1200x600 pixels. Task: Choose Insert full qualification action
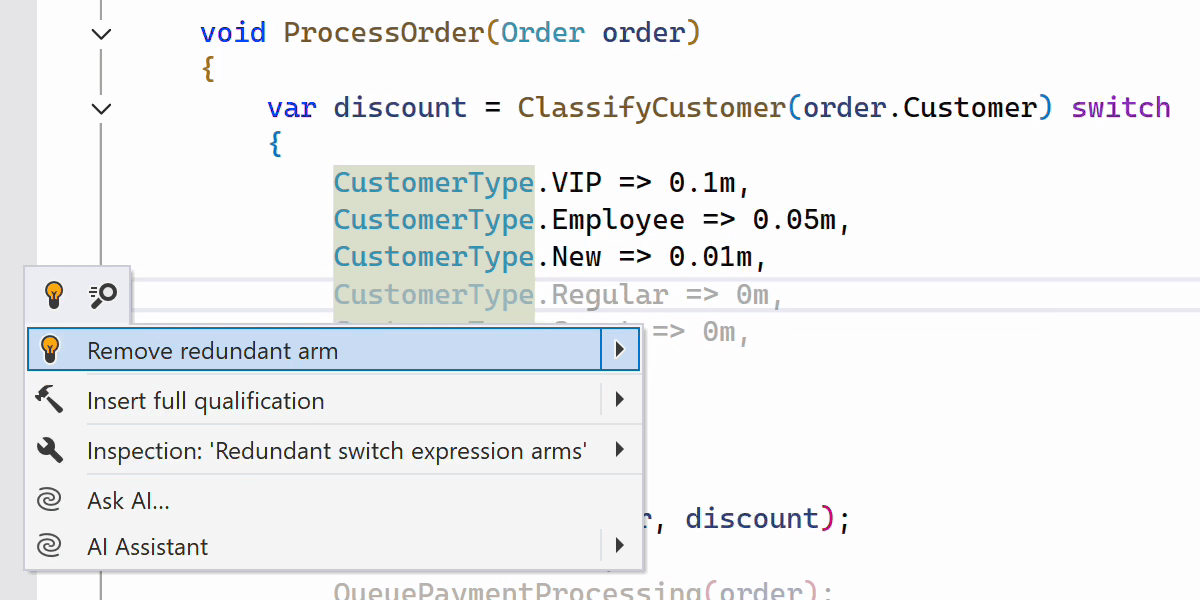point(206,401)
